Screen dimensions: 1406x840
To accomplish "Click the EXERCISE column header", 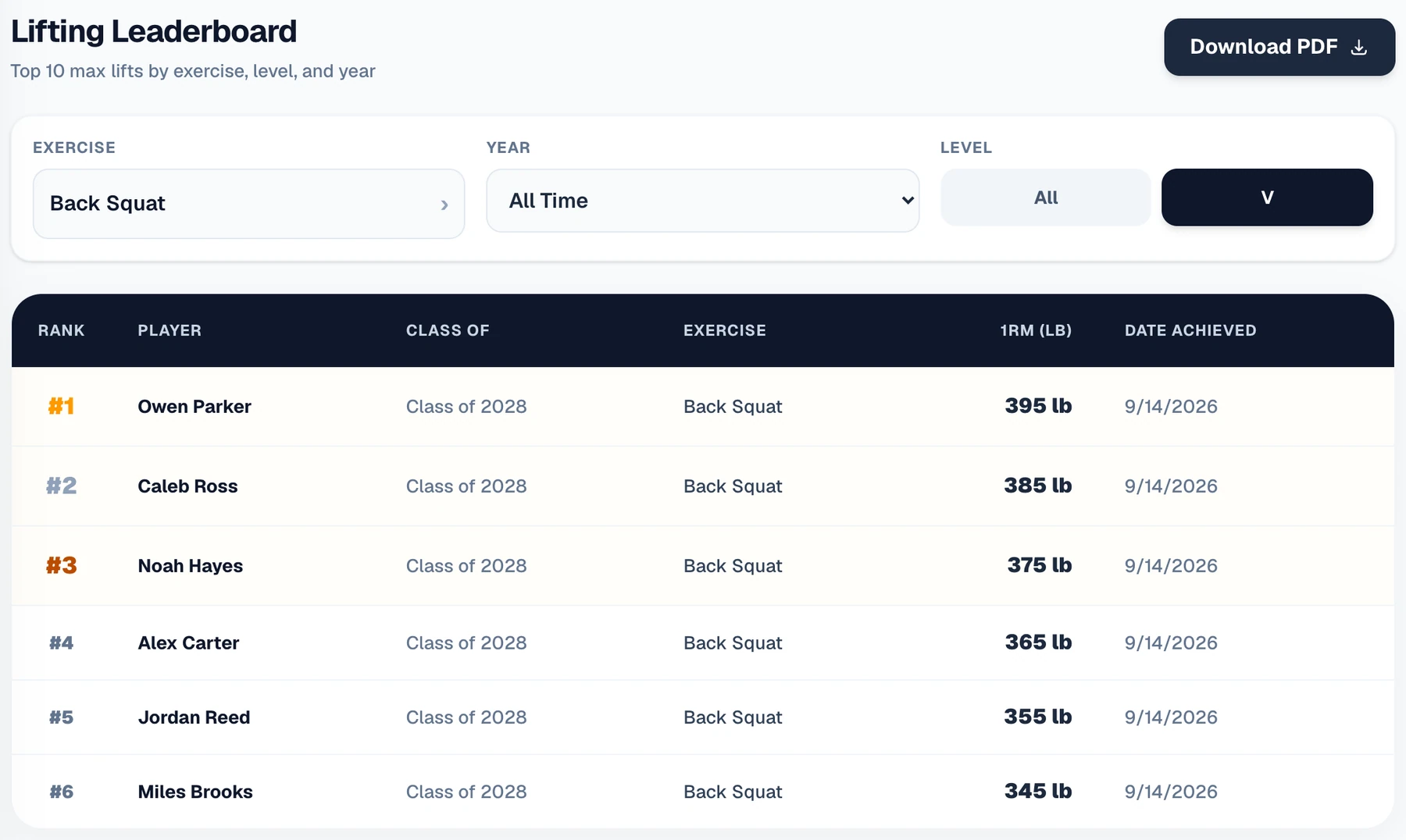I will click(x=725, y=330).
